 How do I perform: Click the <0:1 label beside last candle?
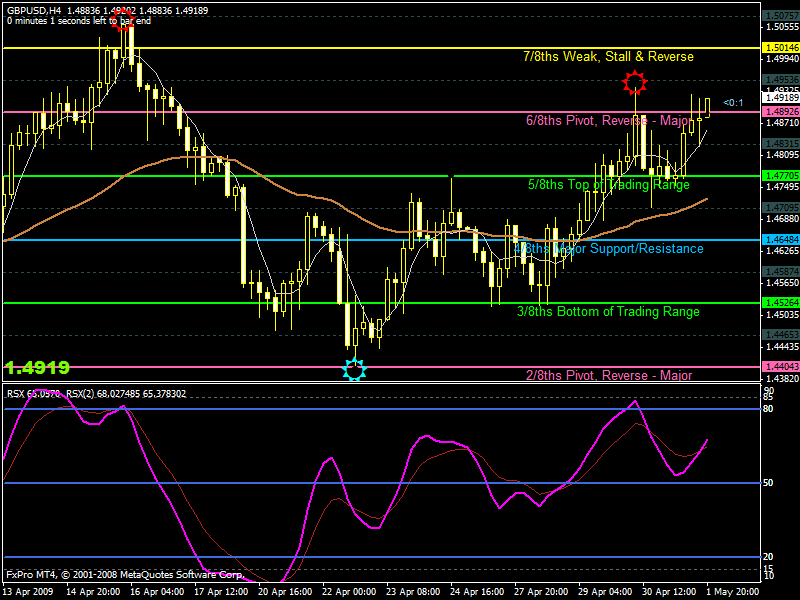point(733,103)
